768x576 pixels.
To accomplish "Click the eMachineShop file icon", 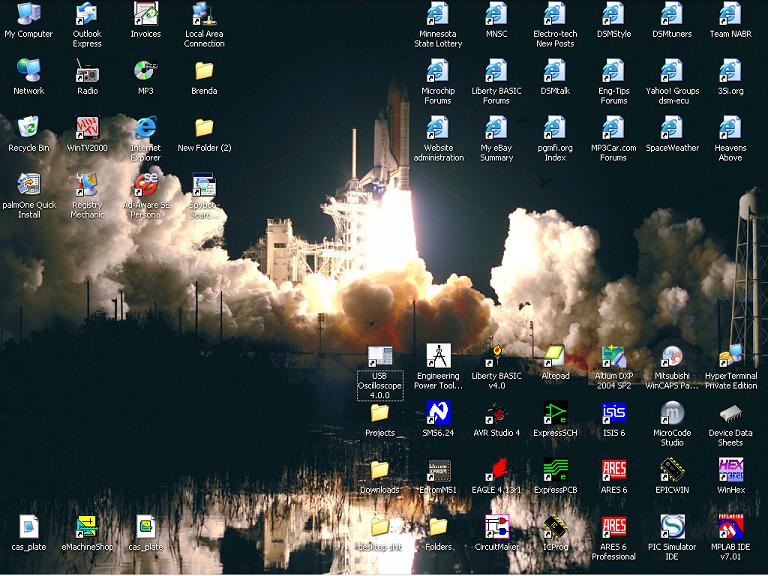I will coord(87,527).
